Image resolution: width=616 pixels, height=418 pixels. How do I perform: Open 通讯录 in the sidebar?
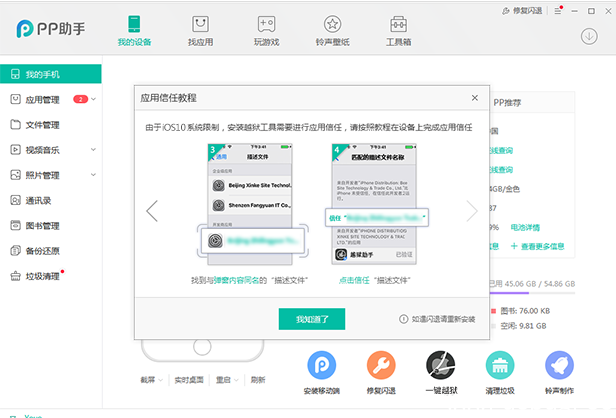[38, 200]
